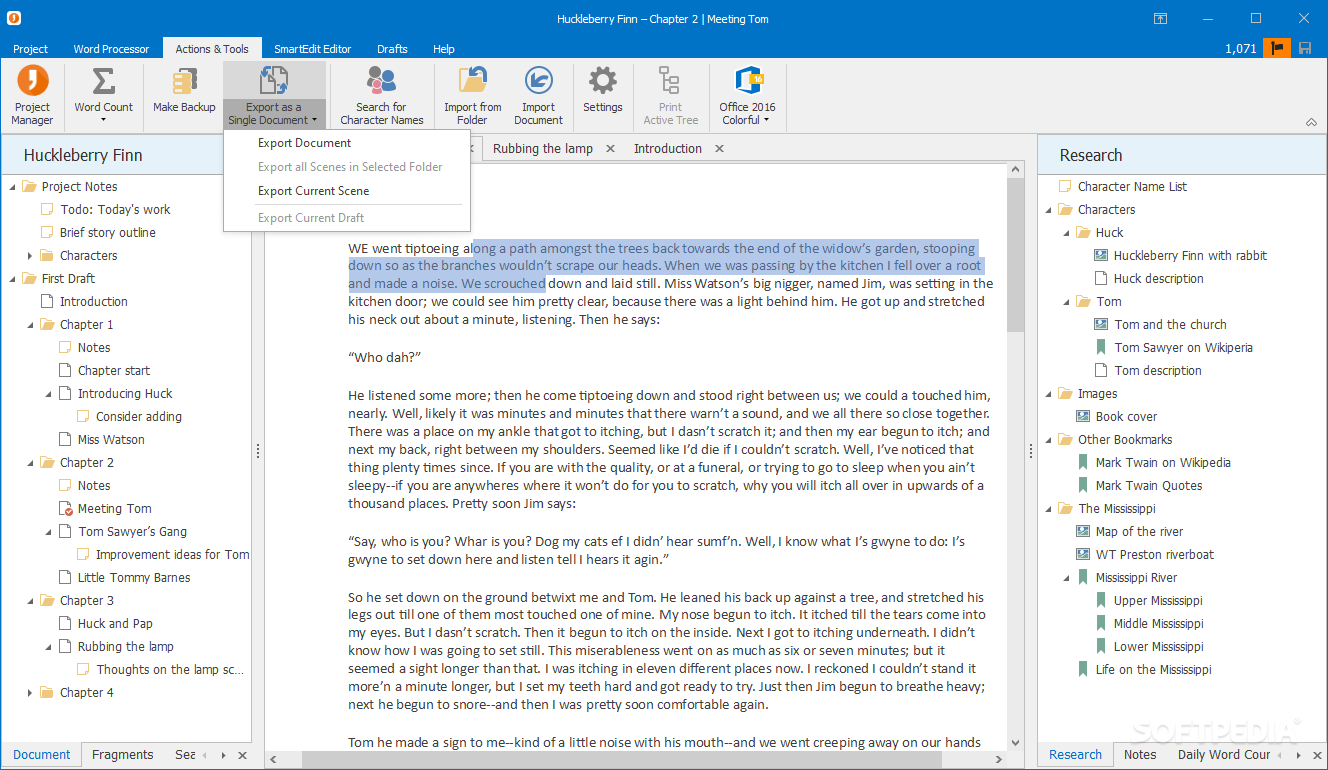Click the left panel tabs scroll-right arrow
Viewport: 1328px width, 770px height.
(223, 756)
